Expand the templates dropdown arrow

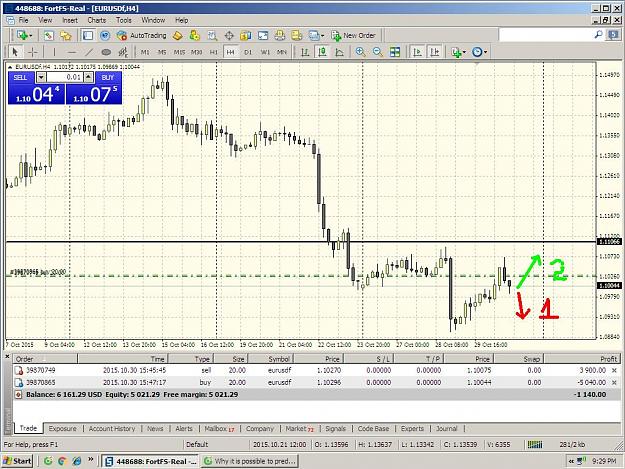[x=322, y=36]
